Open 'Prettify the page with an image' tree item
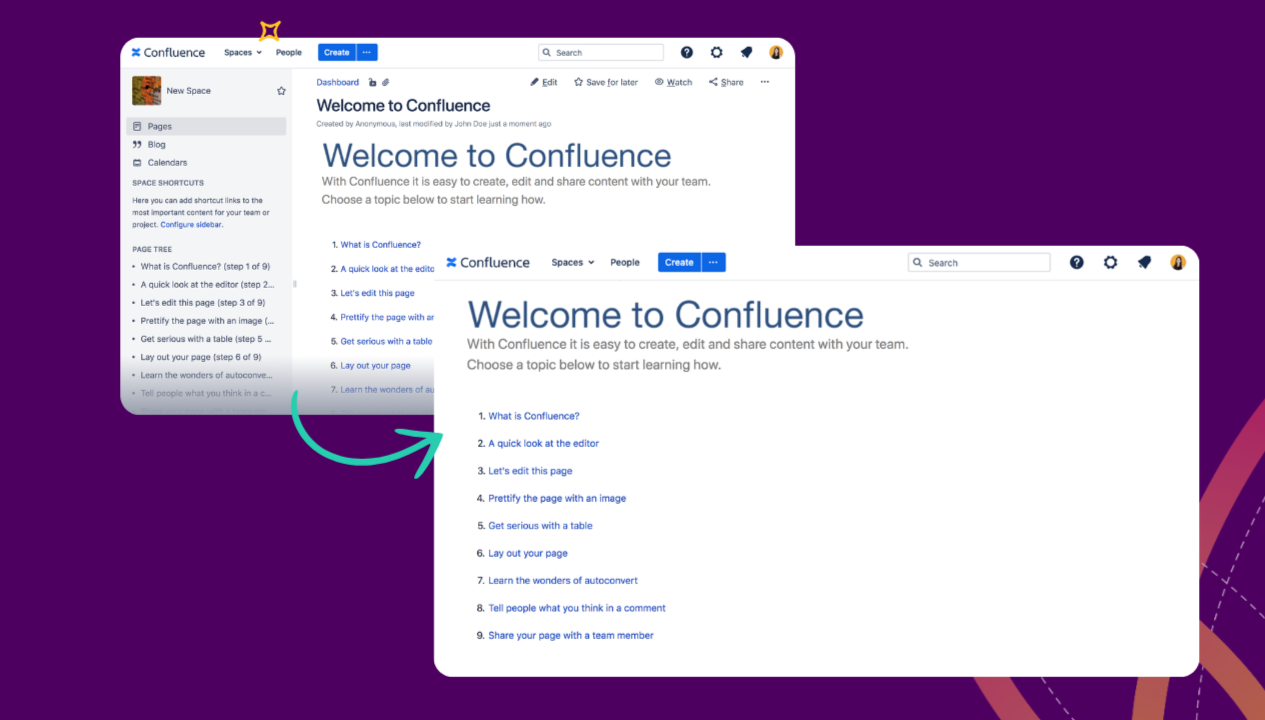Viewport: 1265px width, 720px height. pos(207,320)
